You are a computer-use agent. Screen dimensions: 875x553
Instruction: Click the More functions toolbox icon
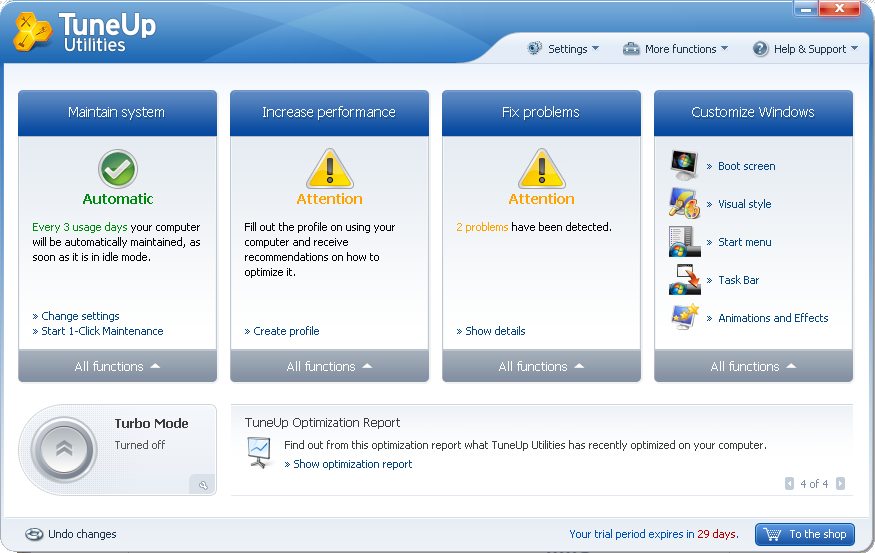point(631,49)
